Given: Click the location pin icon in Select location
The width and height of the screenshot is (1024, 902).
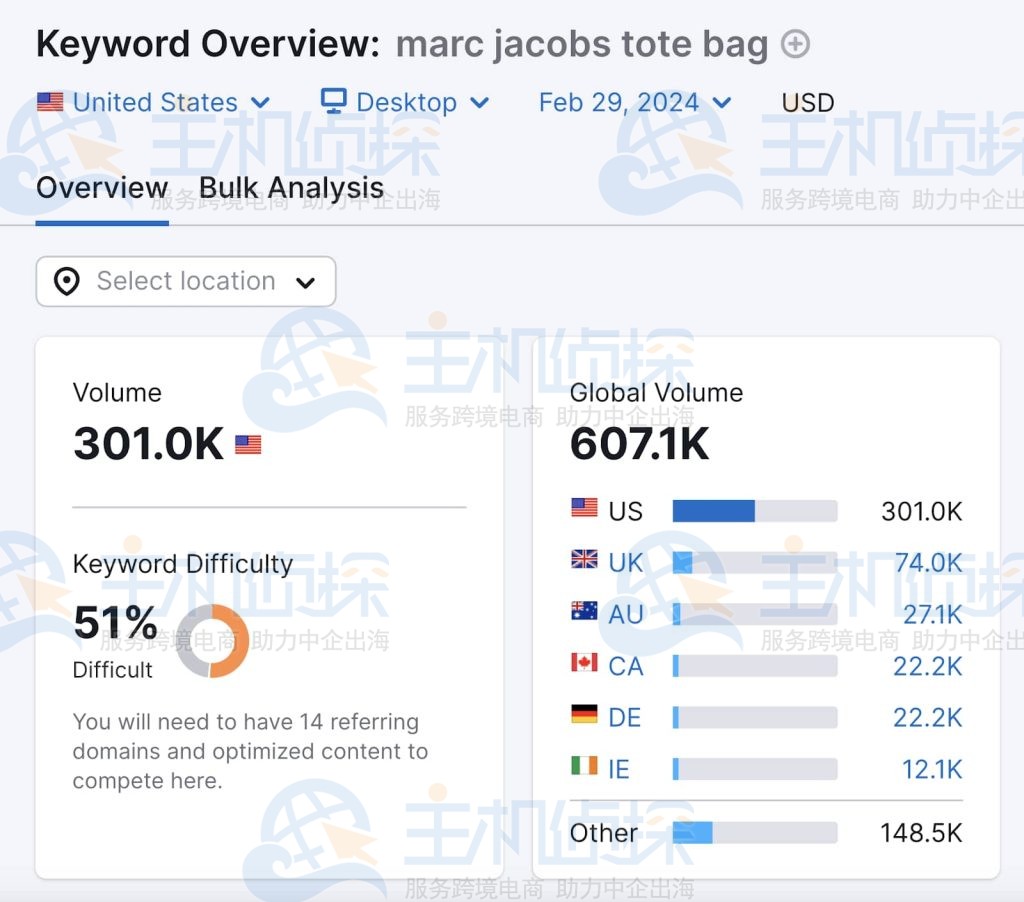Looking at the screenshot, I should [x=64, y=281].
